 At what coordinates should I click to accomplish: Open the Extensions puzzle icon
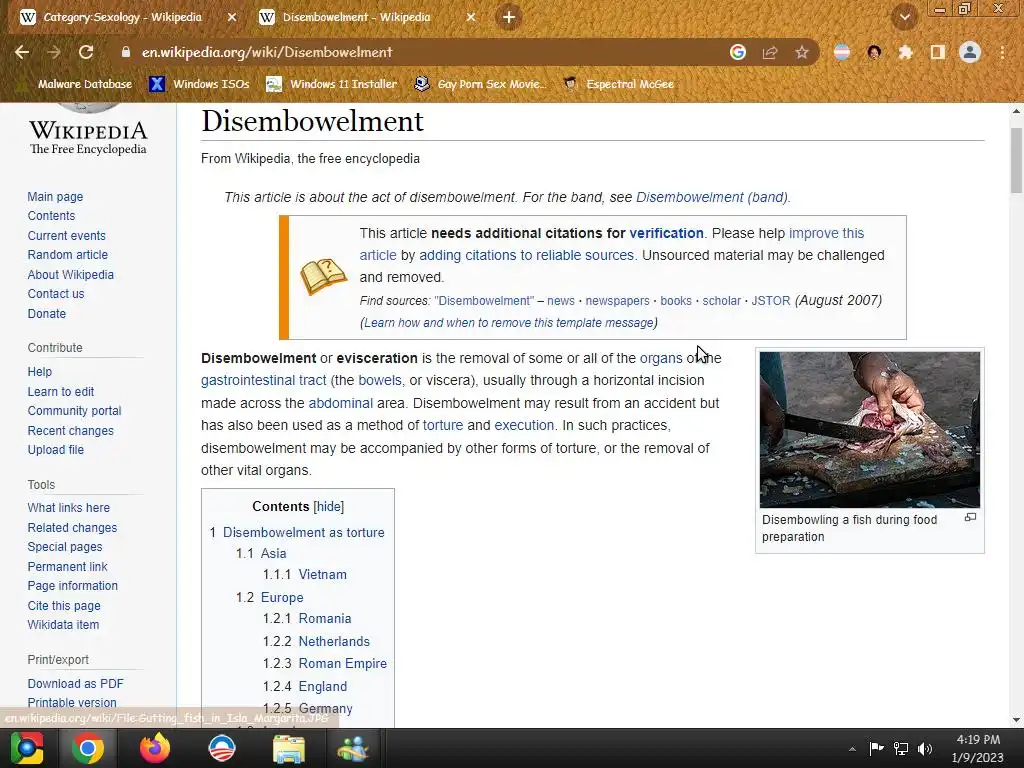click(x=906, y=52)
